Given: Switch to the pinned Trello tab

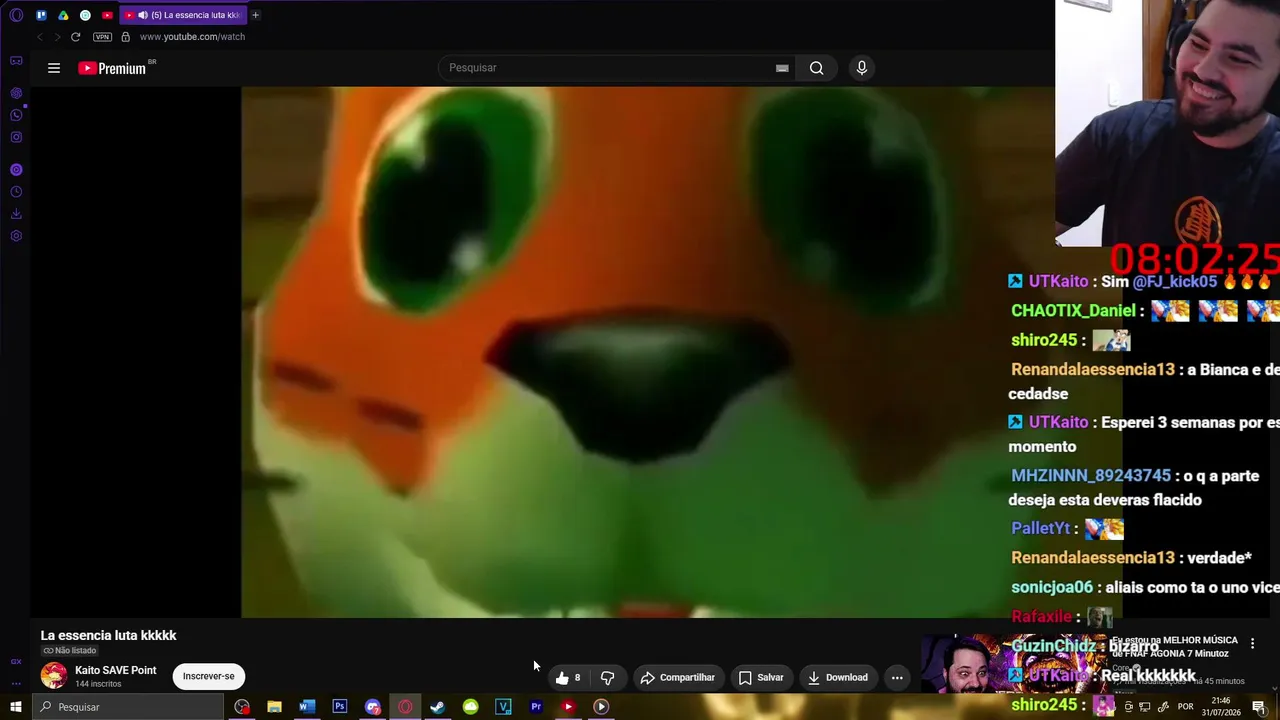Looking at the screenshot, I should click(41, 15).
